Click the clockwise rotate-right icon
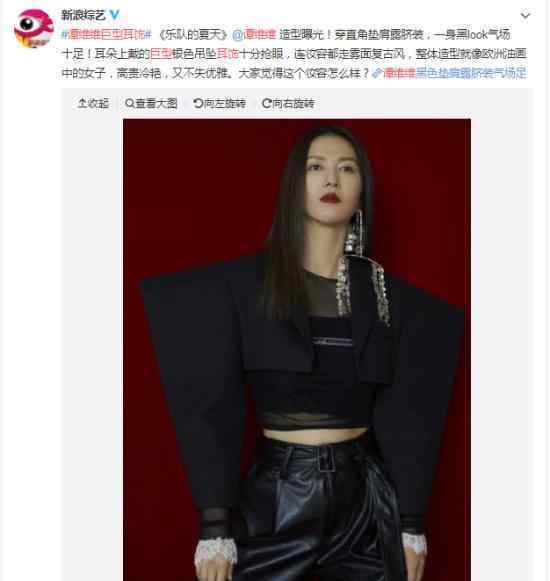Viewport: 550px width, 581px height. tap(266, 103)
